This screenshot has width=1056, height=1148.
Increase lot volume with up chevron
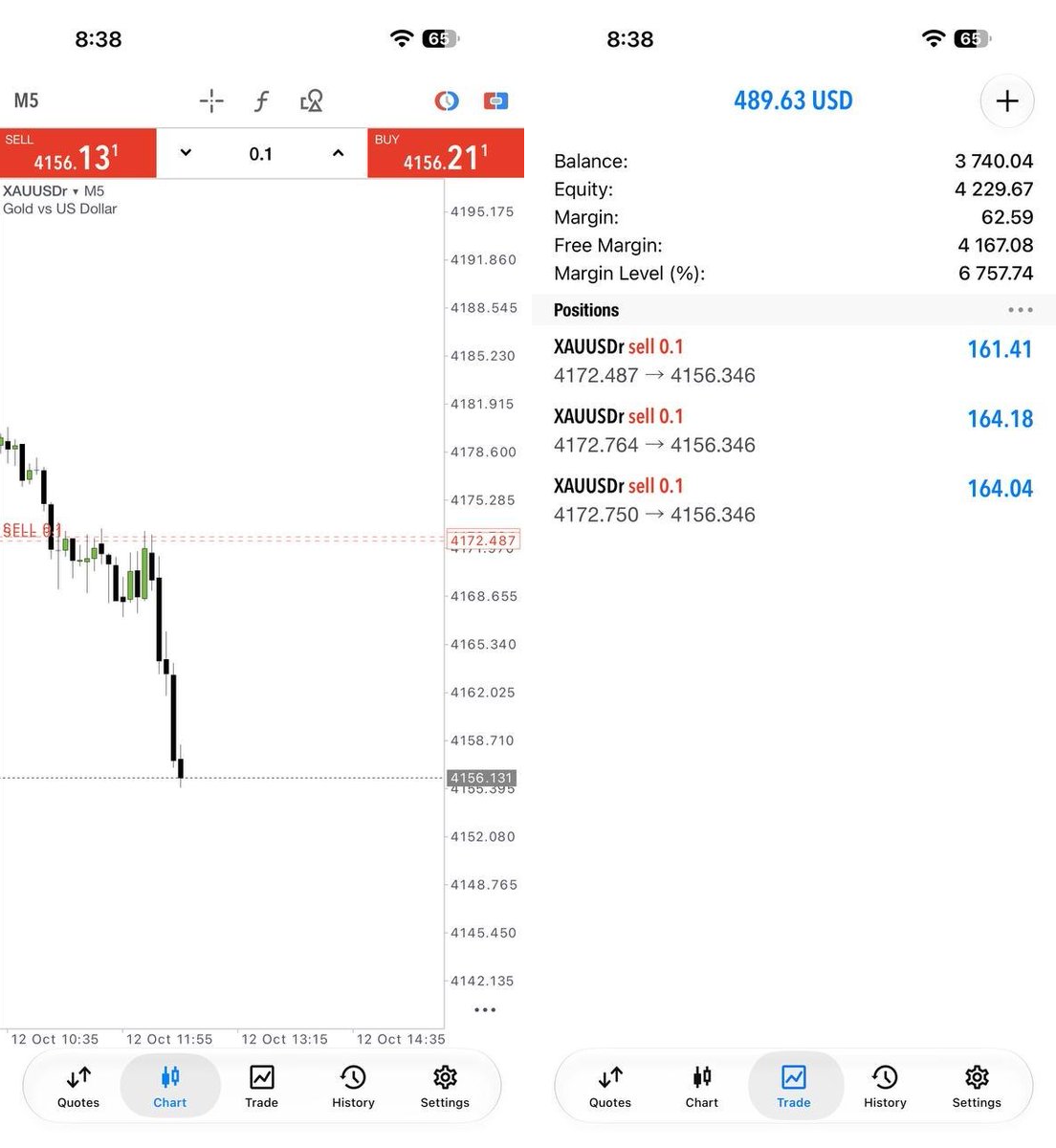338,153
